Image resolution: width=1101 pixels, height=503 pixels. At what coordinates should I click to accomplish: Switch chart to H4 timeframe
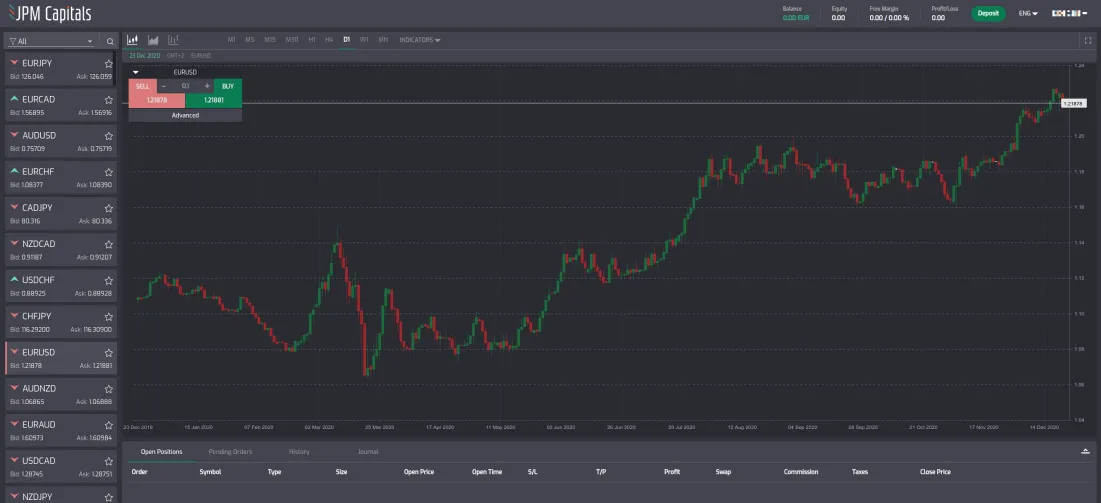click(329, 40)
